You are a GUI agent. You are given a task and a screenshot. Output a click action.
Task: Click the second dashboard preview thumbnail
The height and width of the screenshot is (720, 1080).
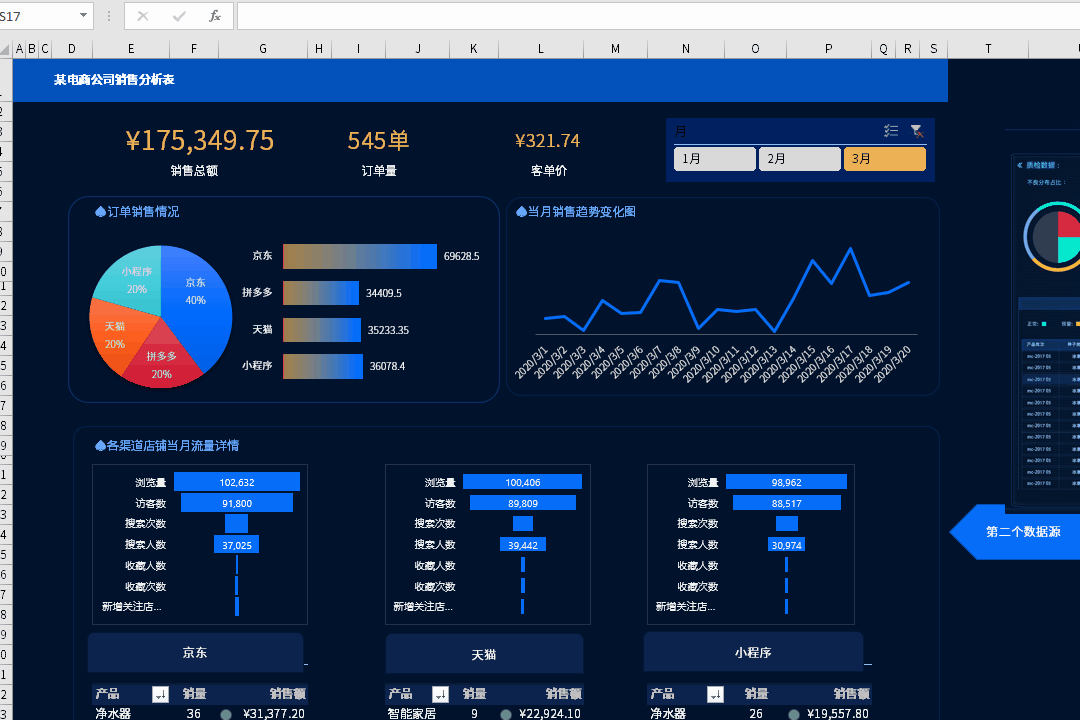pyautogui.click(x=1046, y=331)
